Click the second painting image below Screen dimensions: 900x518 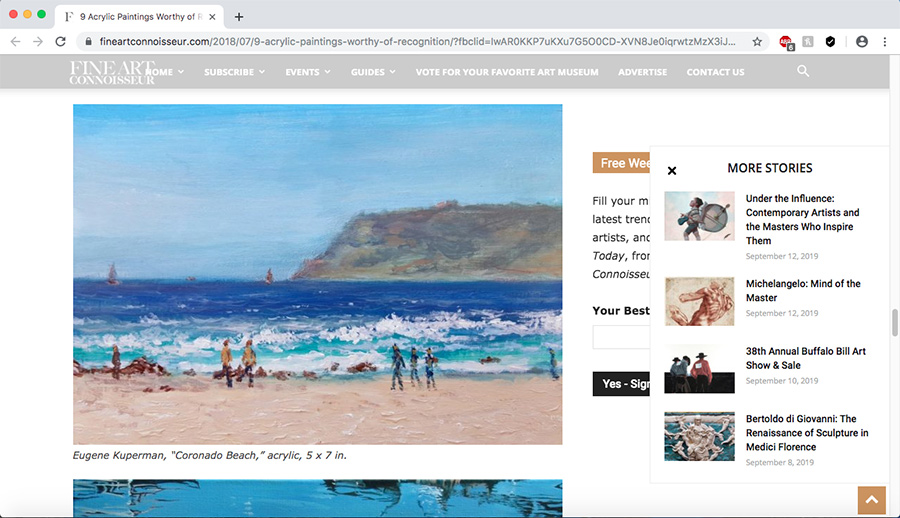pos(317,498)
